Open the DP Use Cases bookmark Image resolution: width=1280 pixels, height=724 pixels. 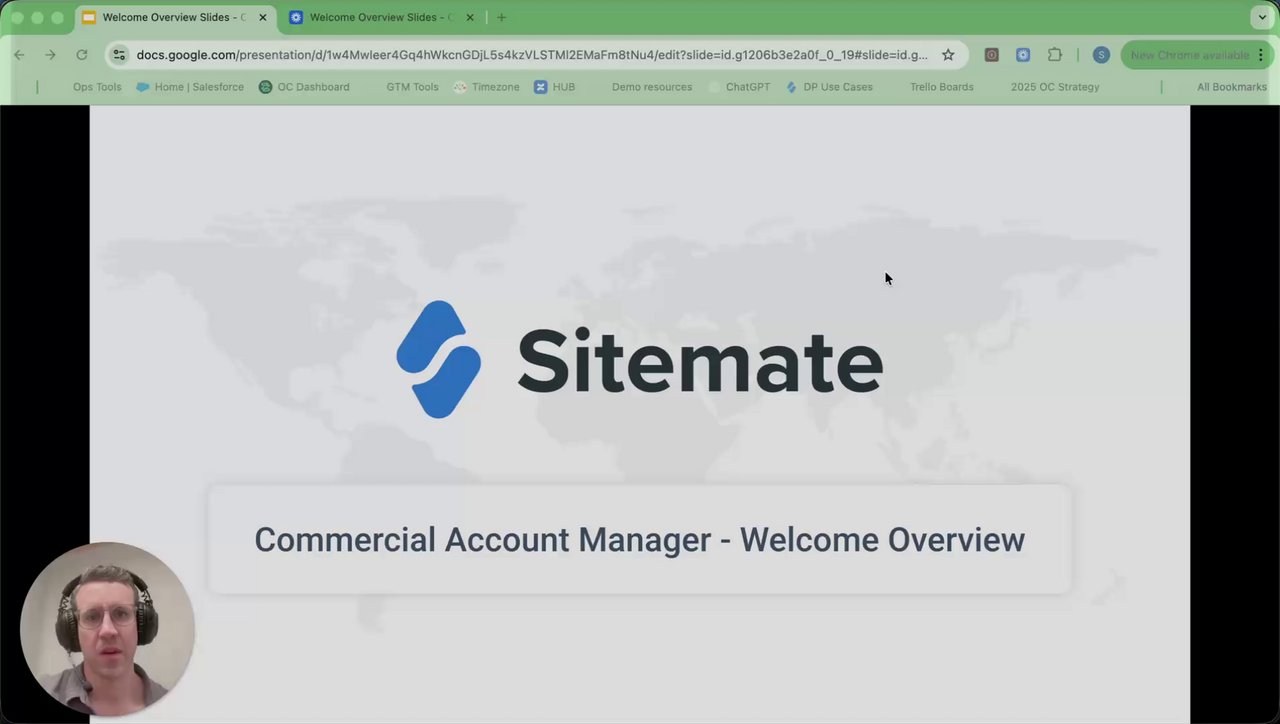[x=829, y=87]
